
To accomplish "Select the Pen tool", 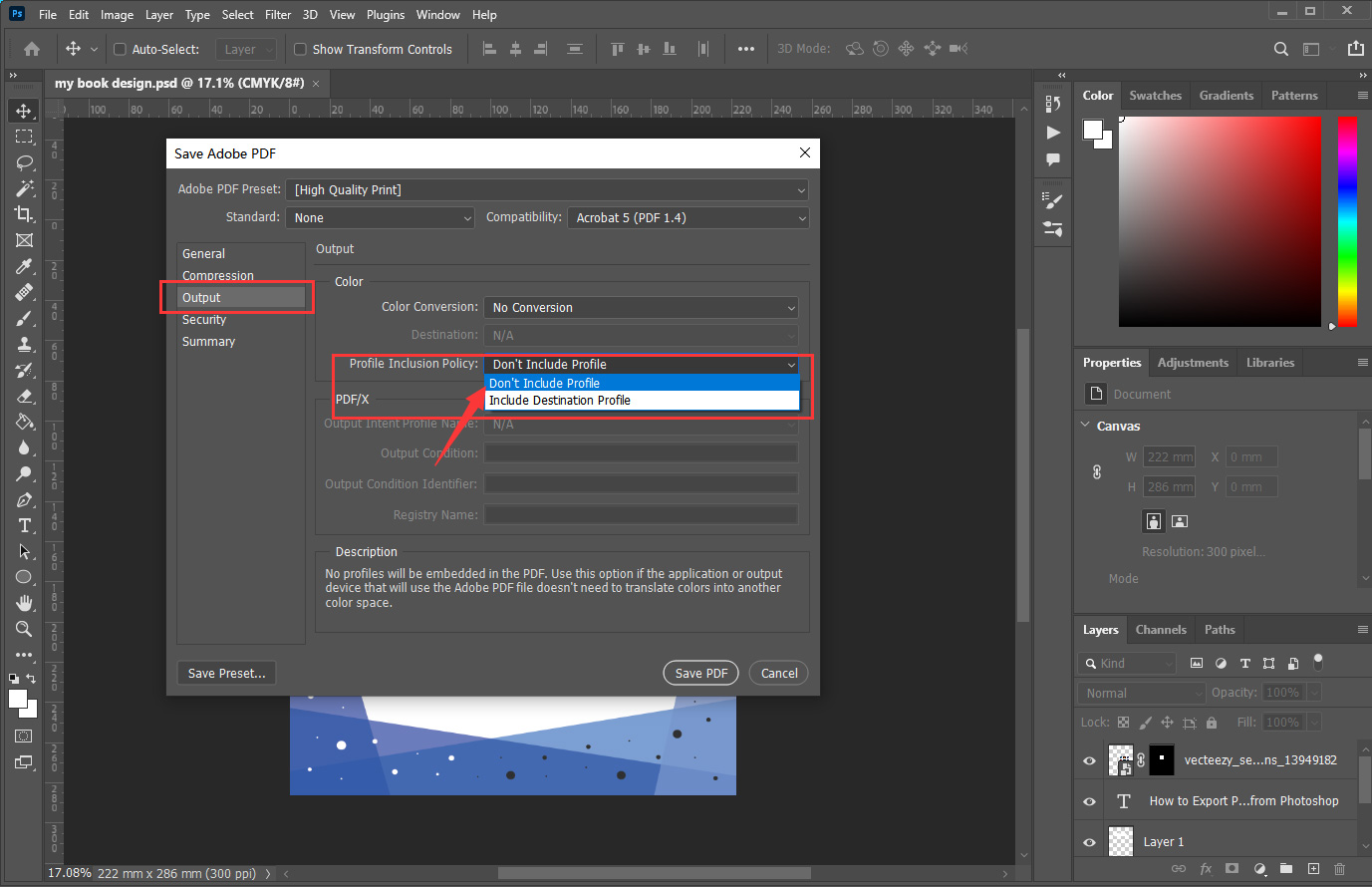I will (x=24, y=499).
